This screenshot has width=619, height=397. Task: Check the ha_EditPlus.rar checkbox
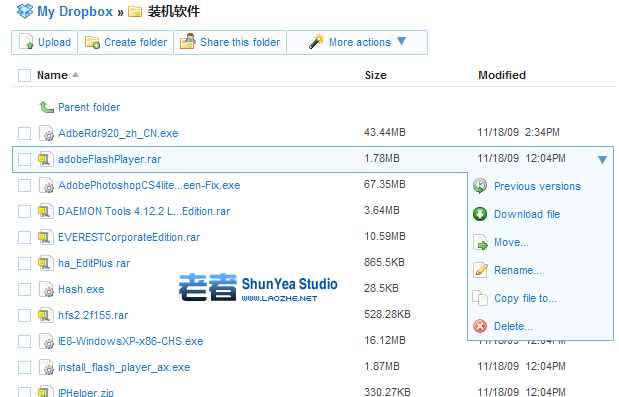click(24, 264)
